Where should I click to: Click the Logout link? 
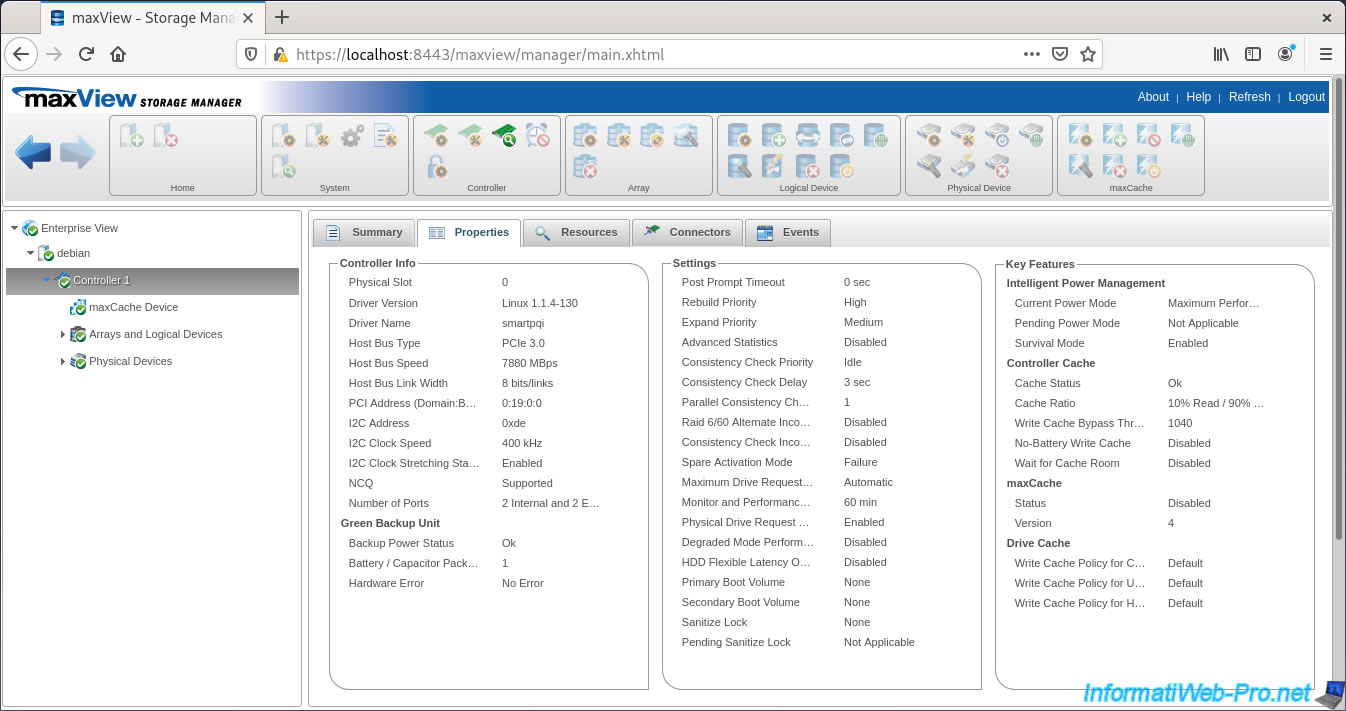[1306, 97]
